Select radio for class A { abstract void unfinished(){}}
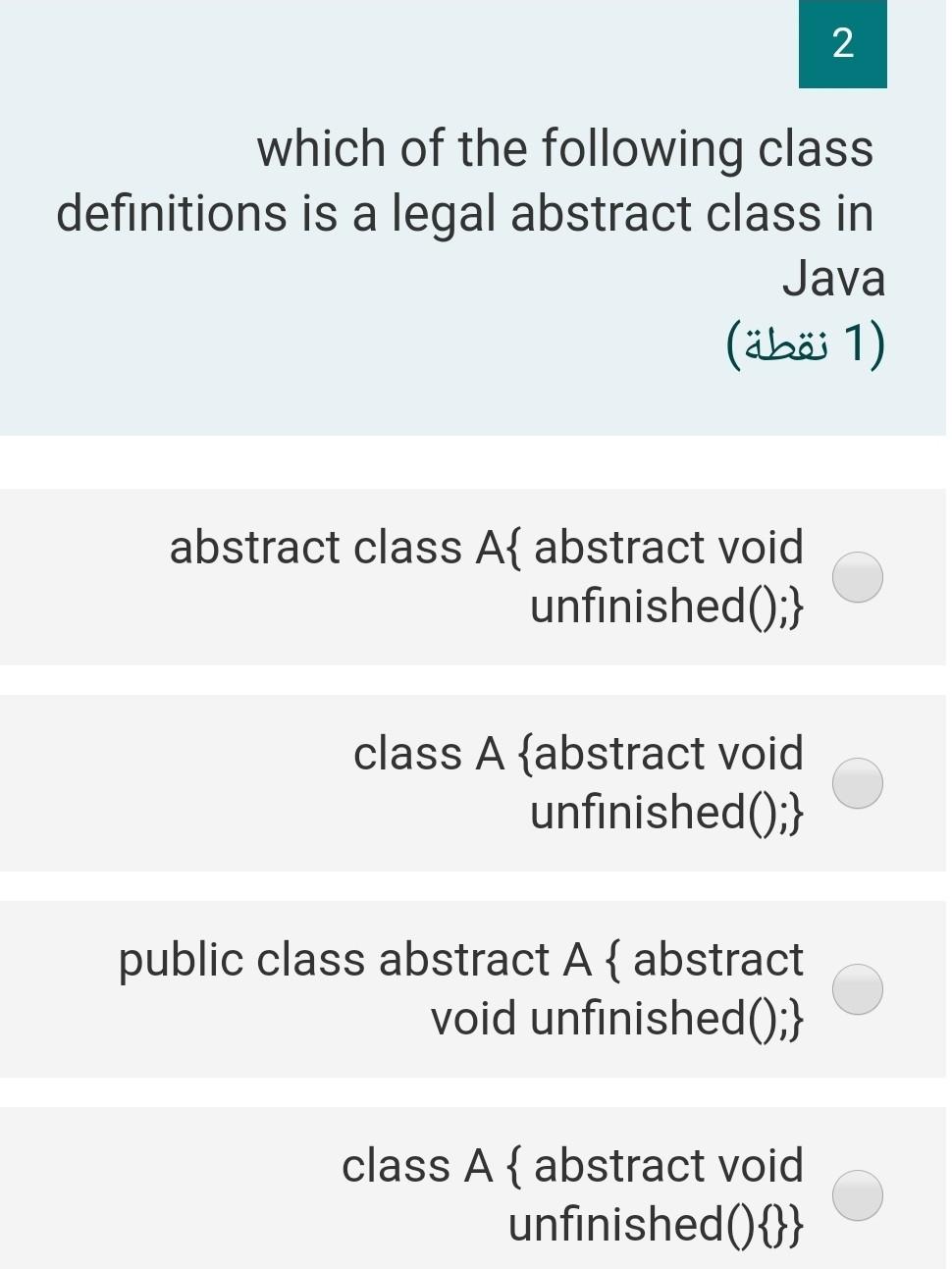Viewport: 952px width, 1269px height. pos(858,1193)
